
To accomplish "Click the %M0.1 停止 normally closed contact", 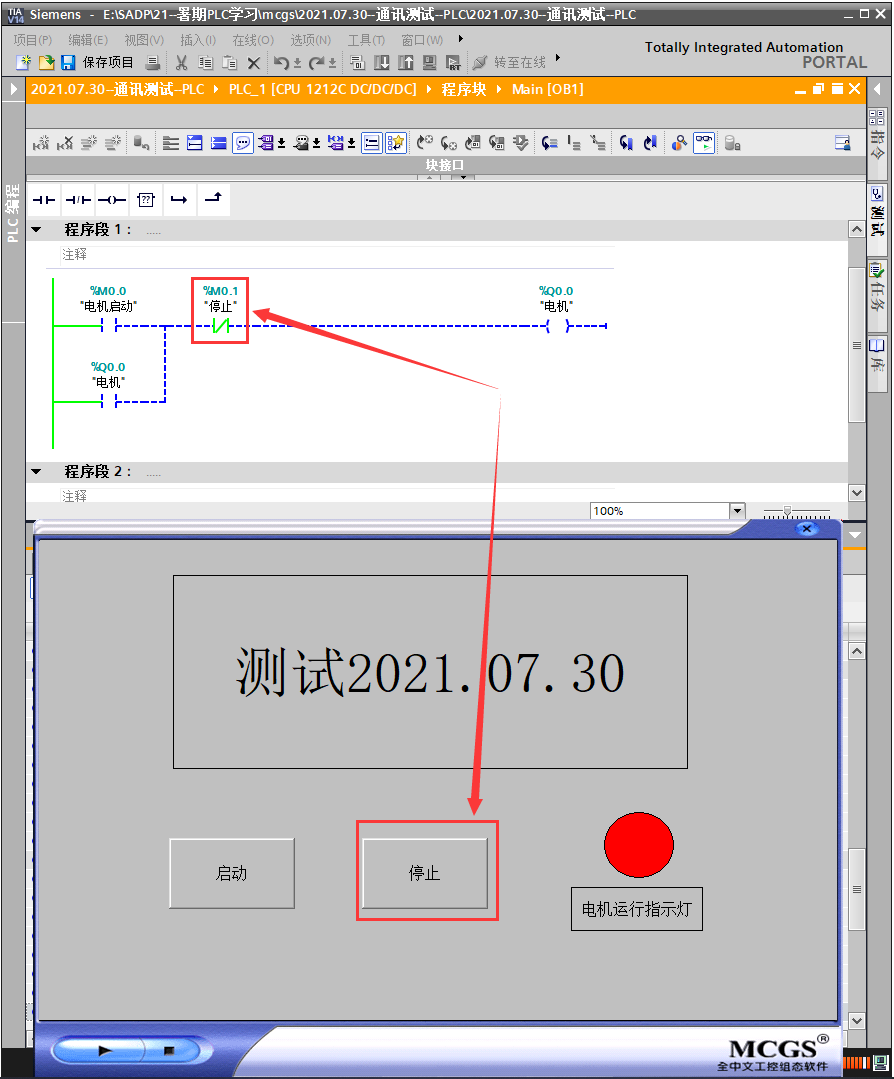I will 220,325.
